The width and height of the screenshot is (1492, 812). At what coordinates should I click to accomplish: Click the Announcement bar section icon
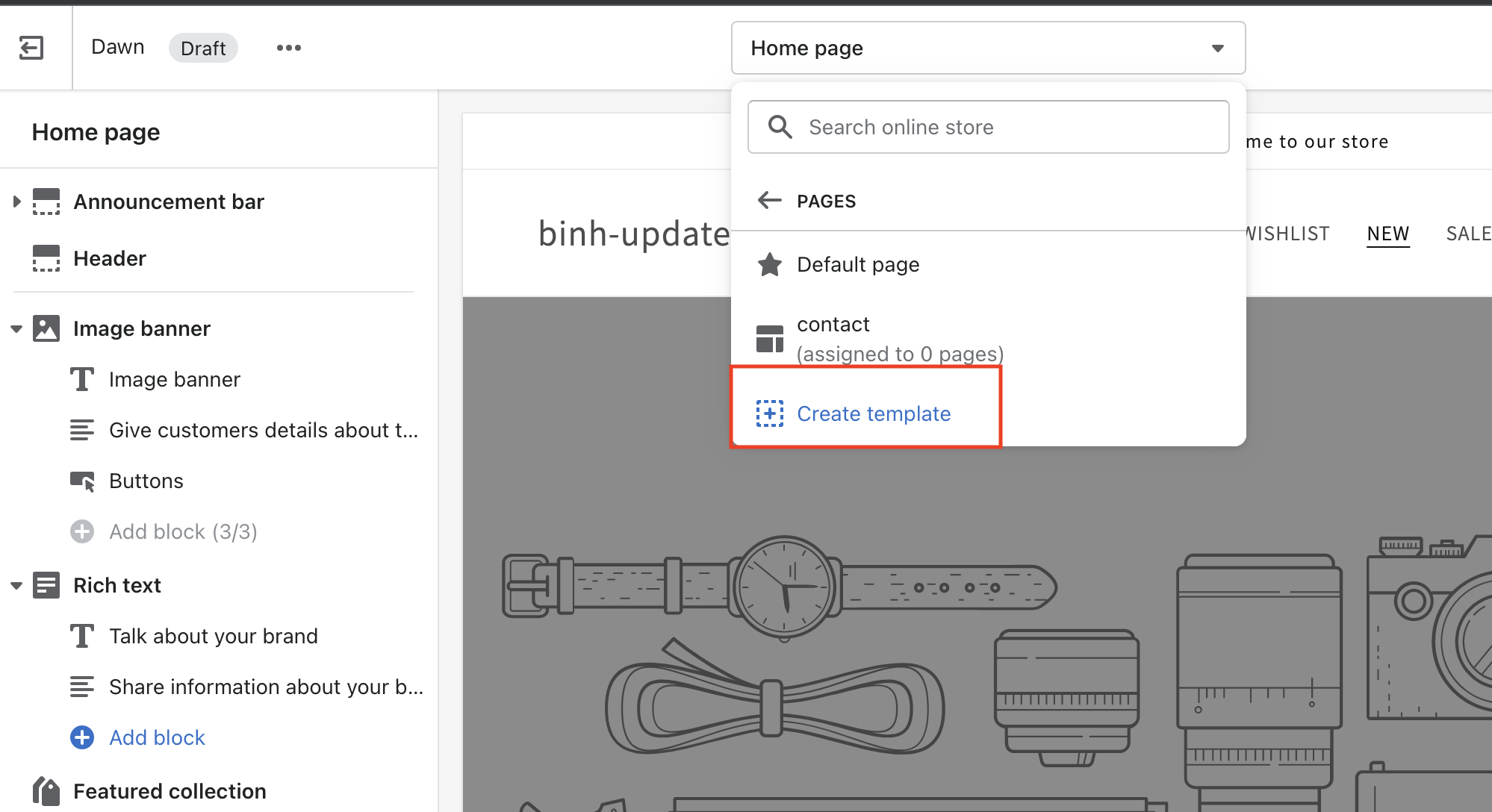point(46,202)
